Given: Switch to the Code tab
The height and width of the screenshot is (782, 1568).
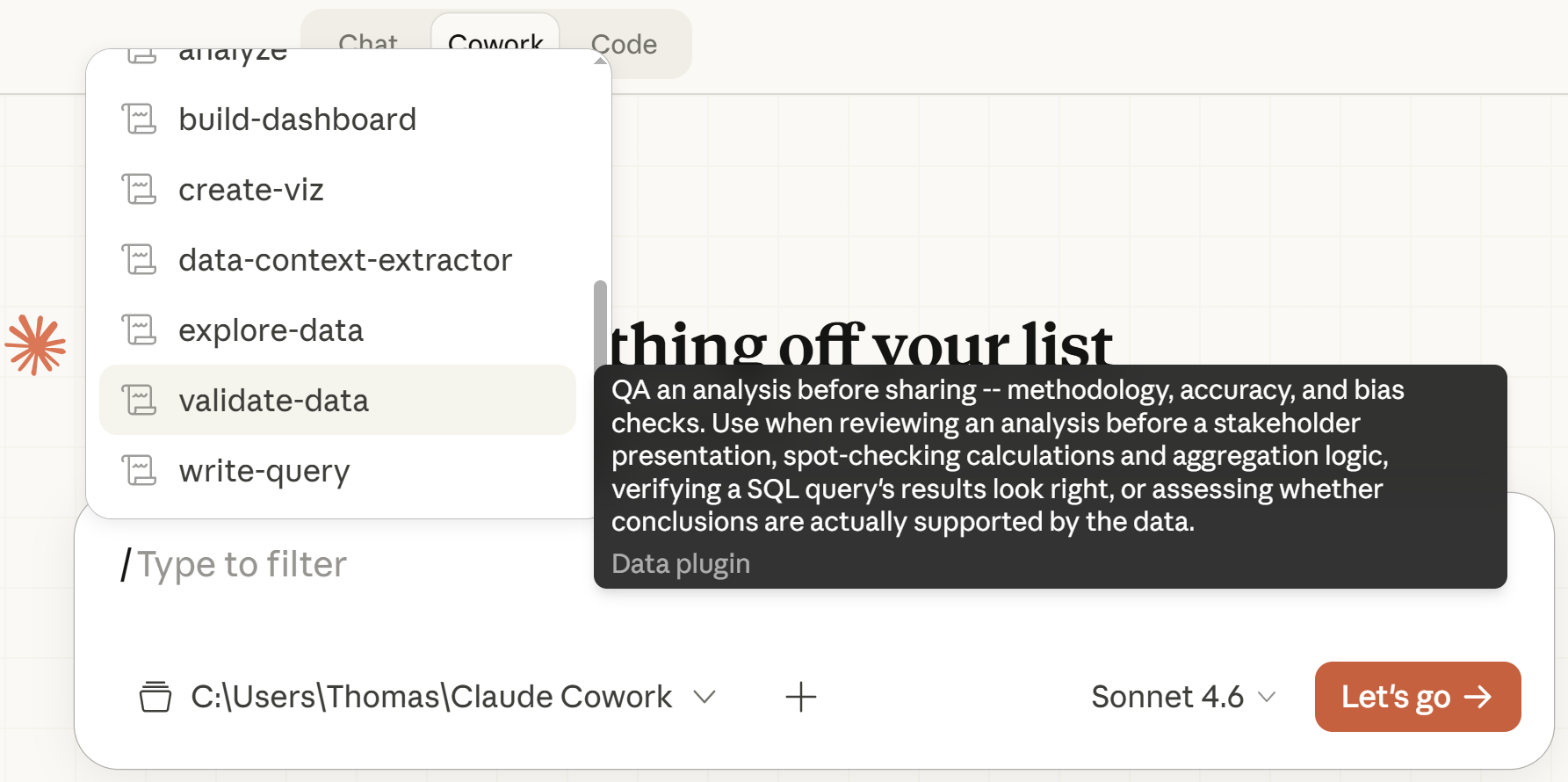Looking at the screenshot, I should click(x=624, y=44).
